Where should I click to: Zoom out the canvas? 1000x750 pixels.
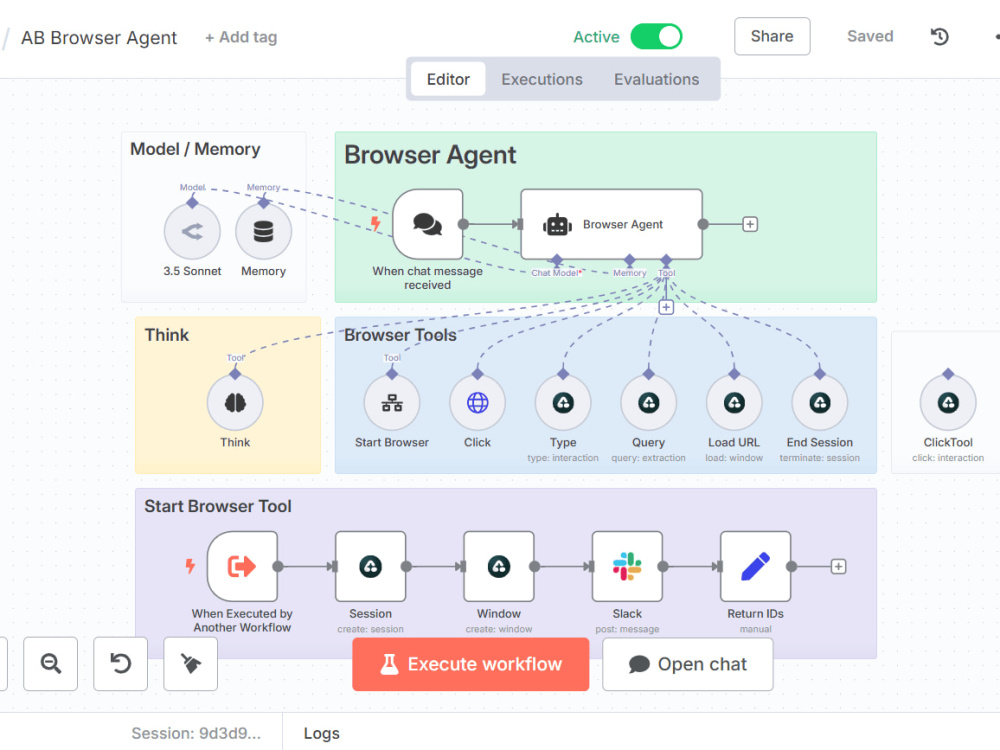pos(50,664)
